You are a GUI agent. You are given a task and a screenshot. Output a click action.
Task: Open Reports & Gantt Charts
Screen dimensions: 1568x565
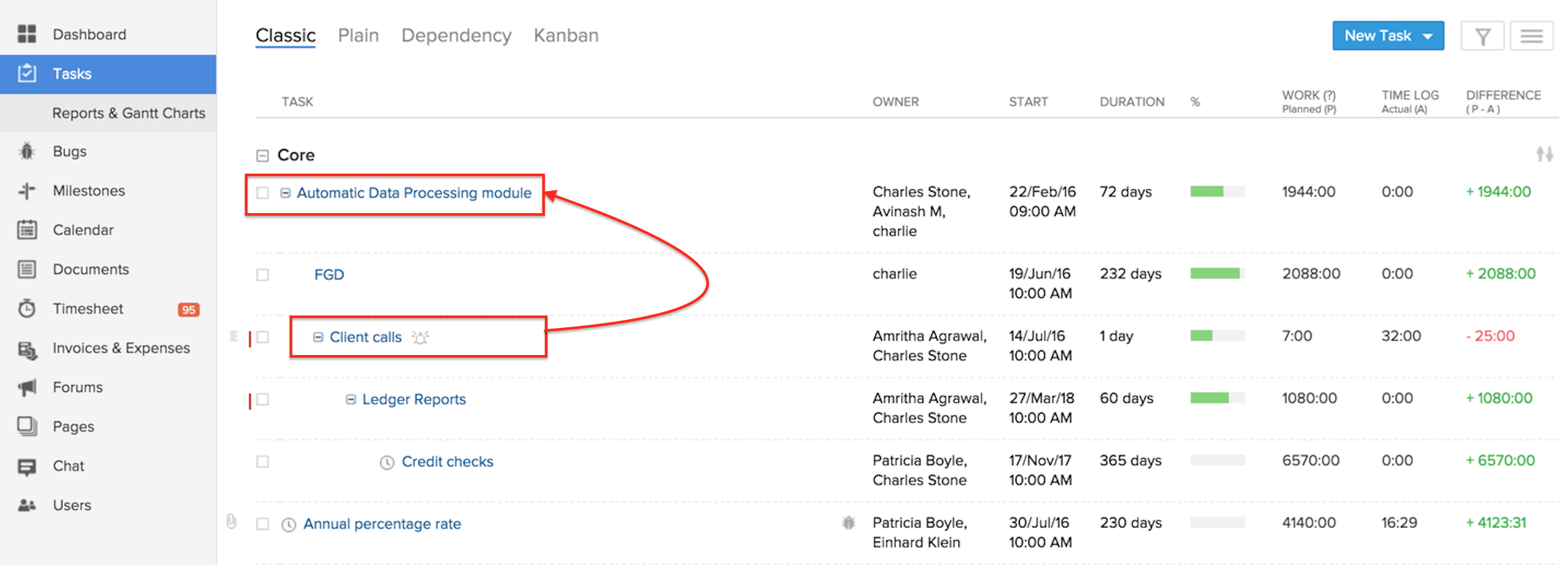pos(128,113)
